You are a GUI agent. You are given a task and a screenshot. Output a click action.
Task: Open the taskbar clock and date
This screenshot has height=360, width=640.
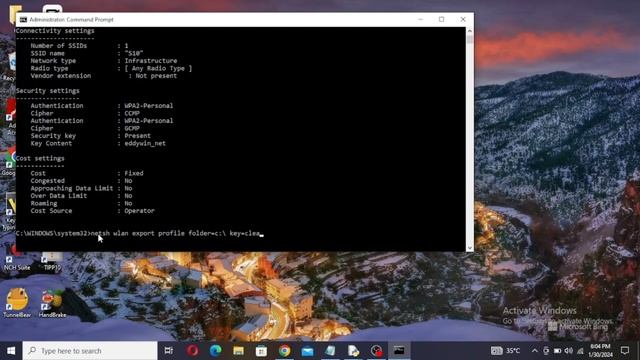click(x=600, y=351)
